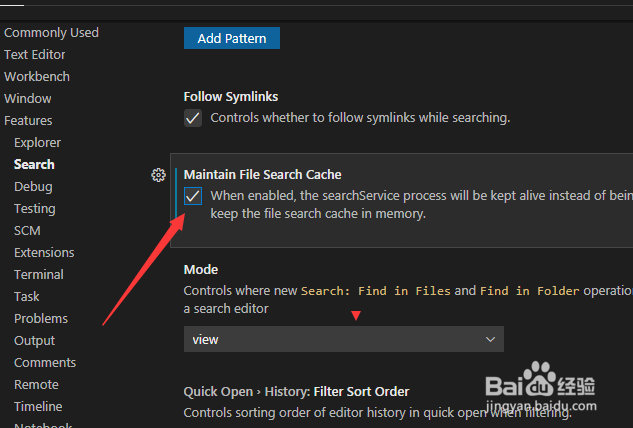633x428 pixels.
Task: Select Problems settings section
Action: click(x=41, y=319)
